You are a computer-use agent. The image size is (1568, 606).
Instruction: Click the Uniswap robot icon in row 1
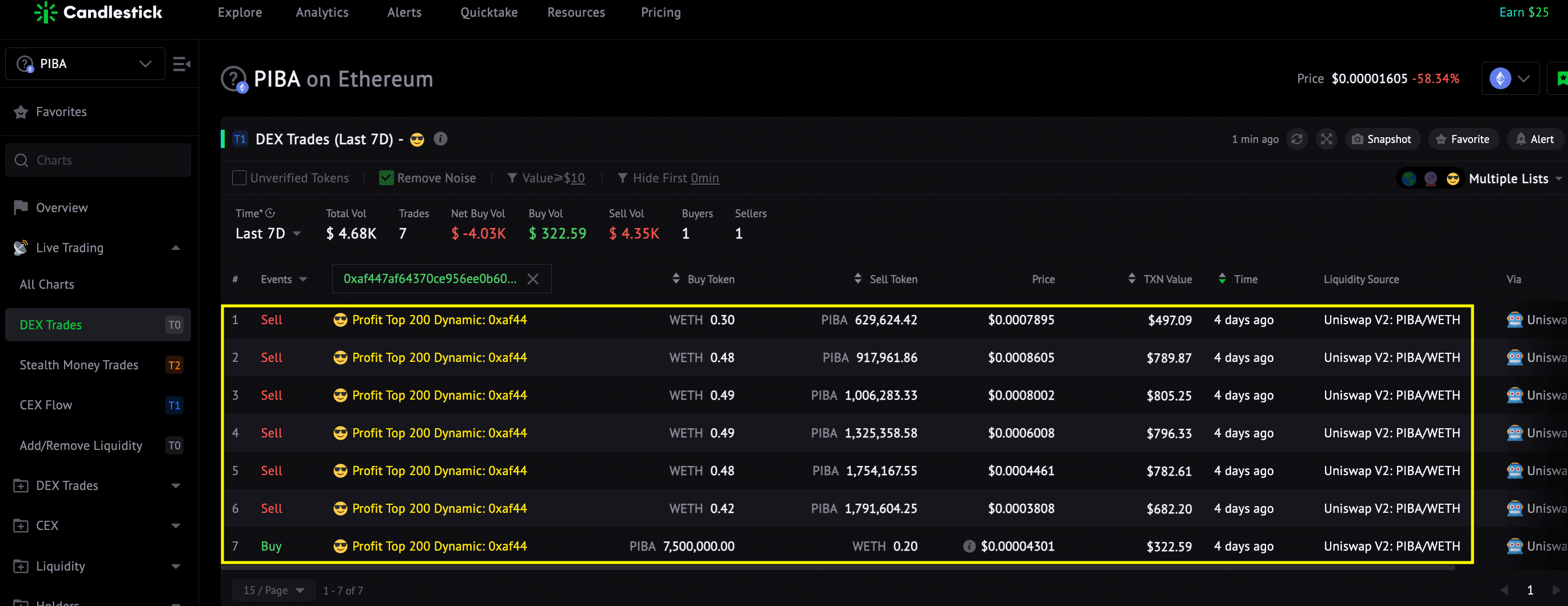point(1514,320)
